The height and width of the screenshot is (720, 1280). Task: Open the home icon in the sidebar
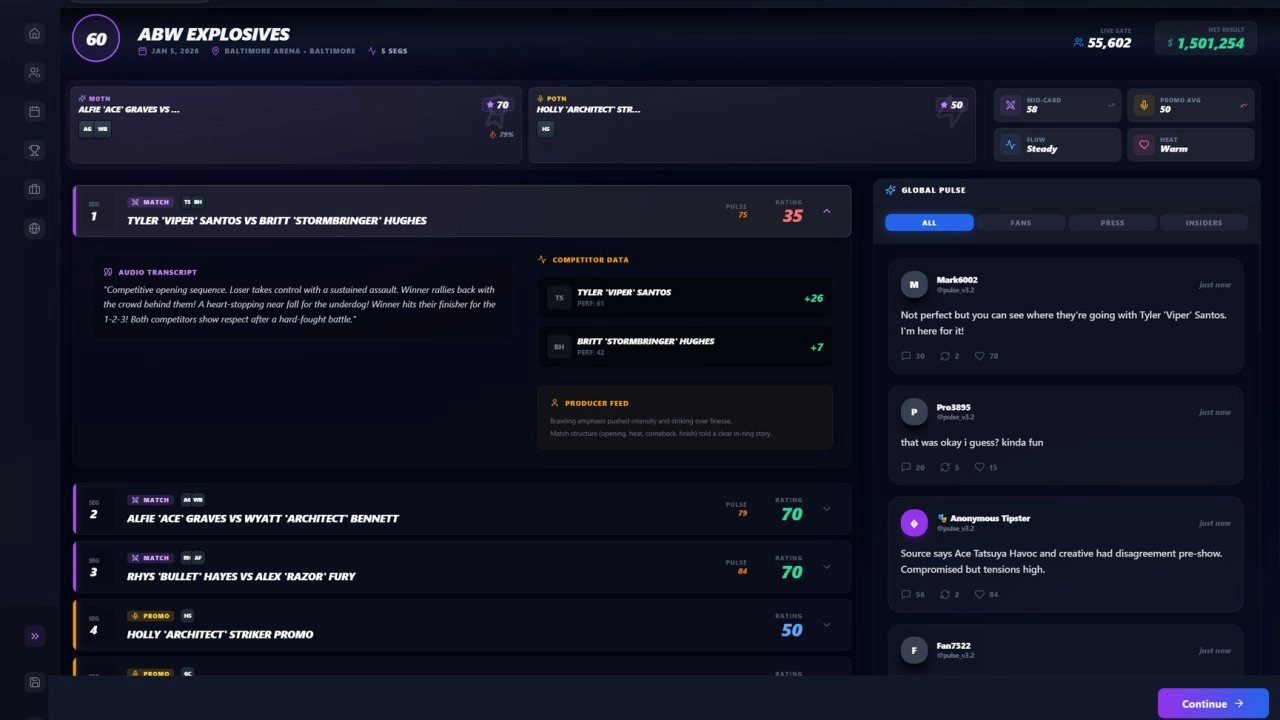point(35,34)
